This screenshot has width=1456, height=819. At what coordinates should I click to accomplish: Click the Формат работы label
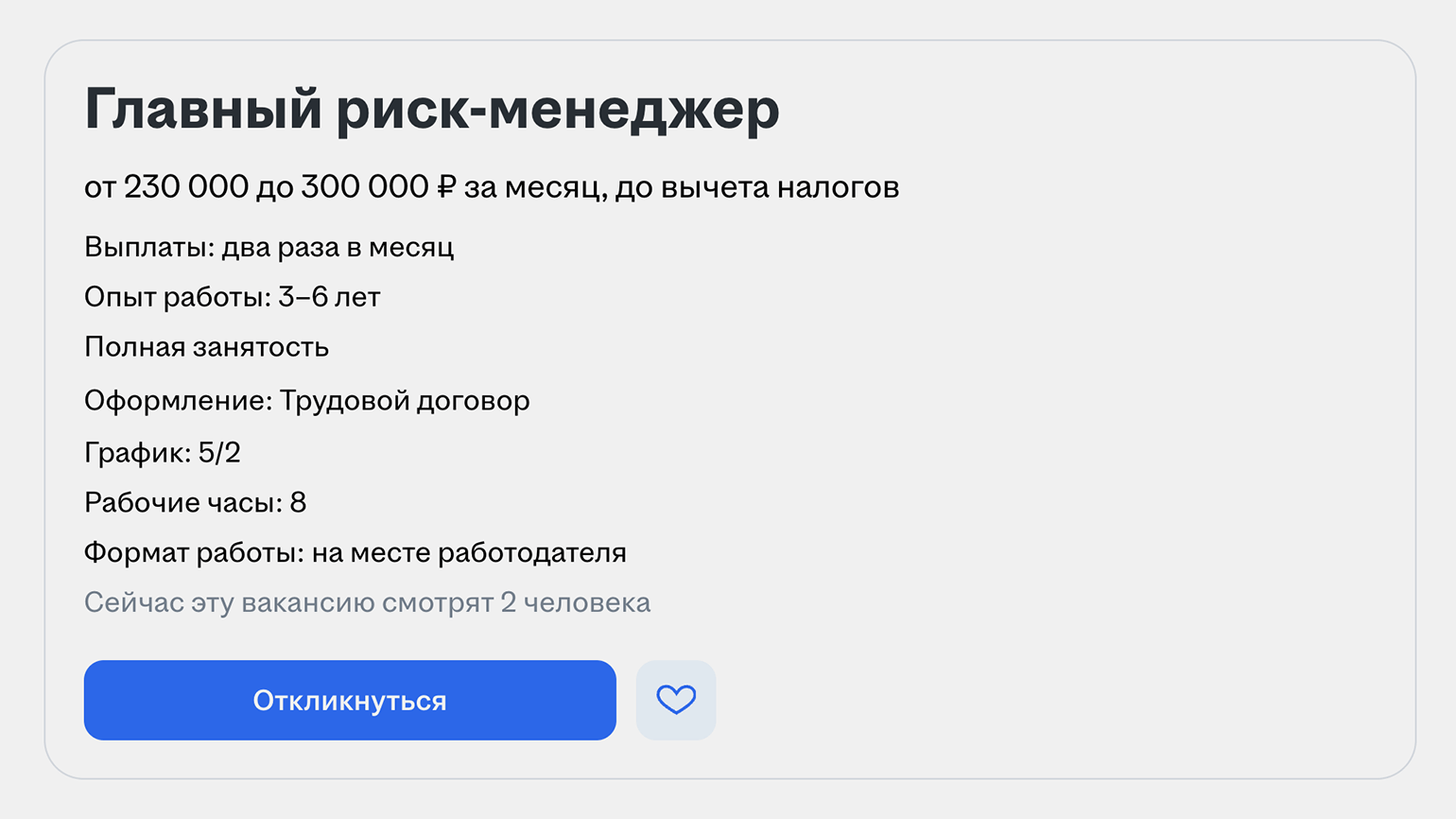(194, 553)
